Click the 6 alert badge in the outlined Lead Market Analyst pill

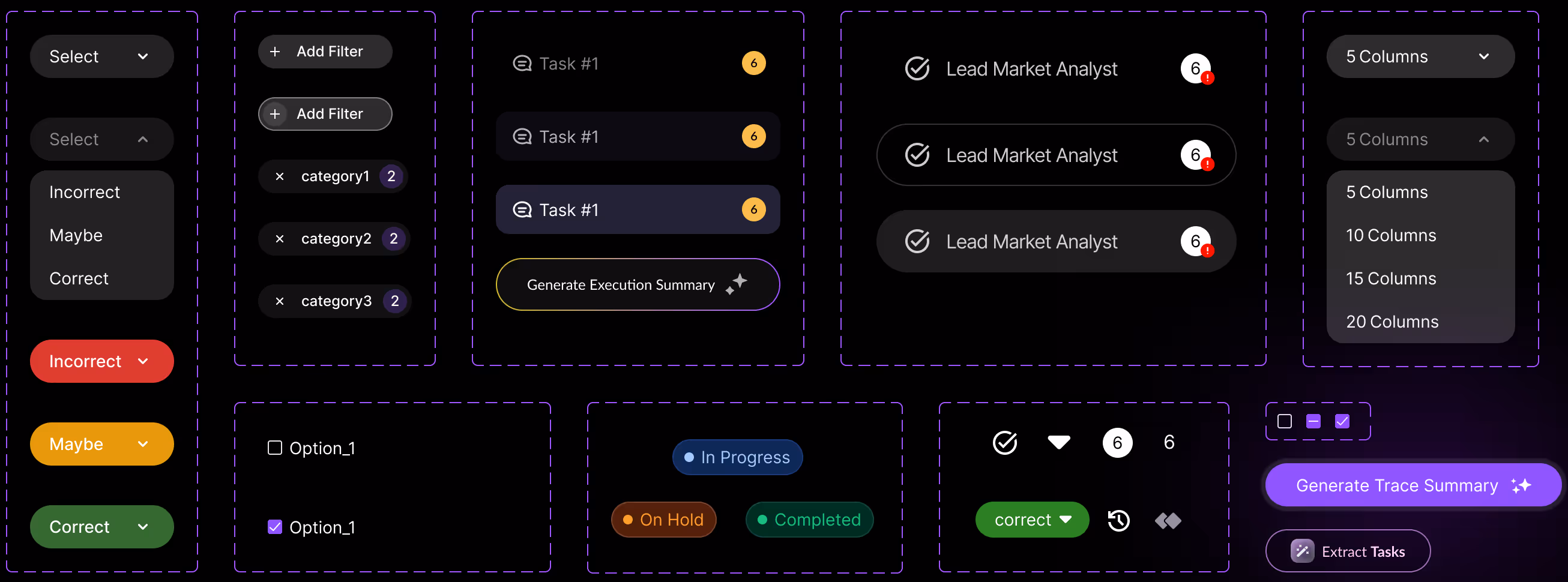tap(1196, 155)
